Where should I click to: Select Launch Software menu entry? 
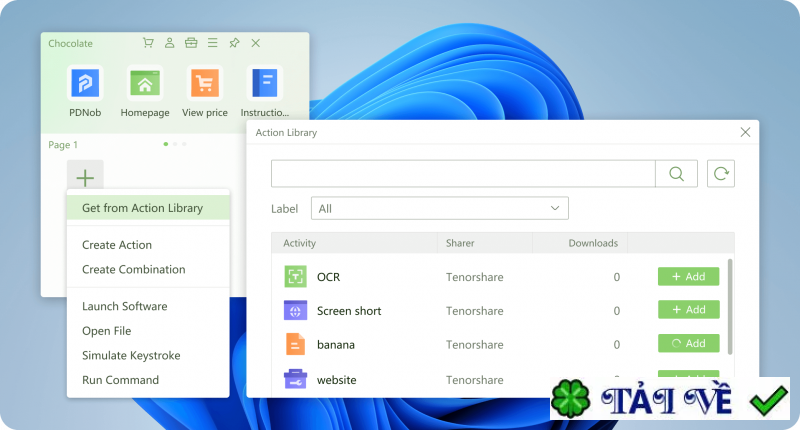(124, 306)
